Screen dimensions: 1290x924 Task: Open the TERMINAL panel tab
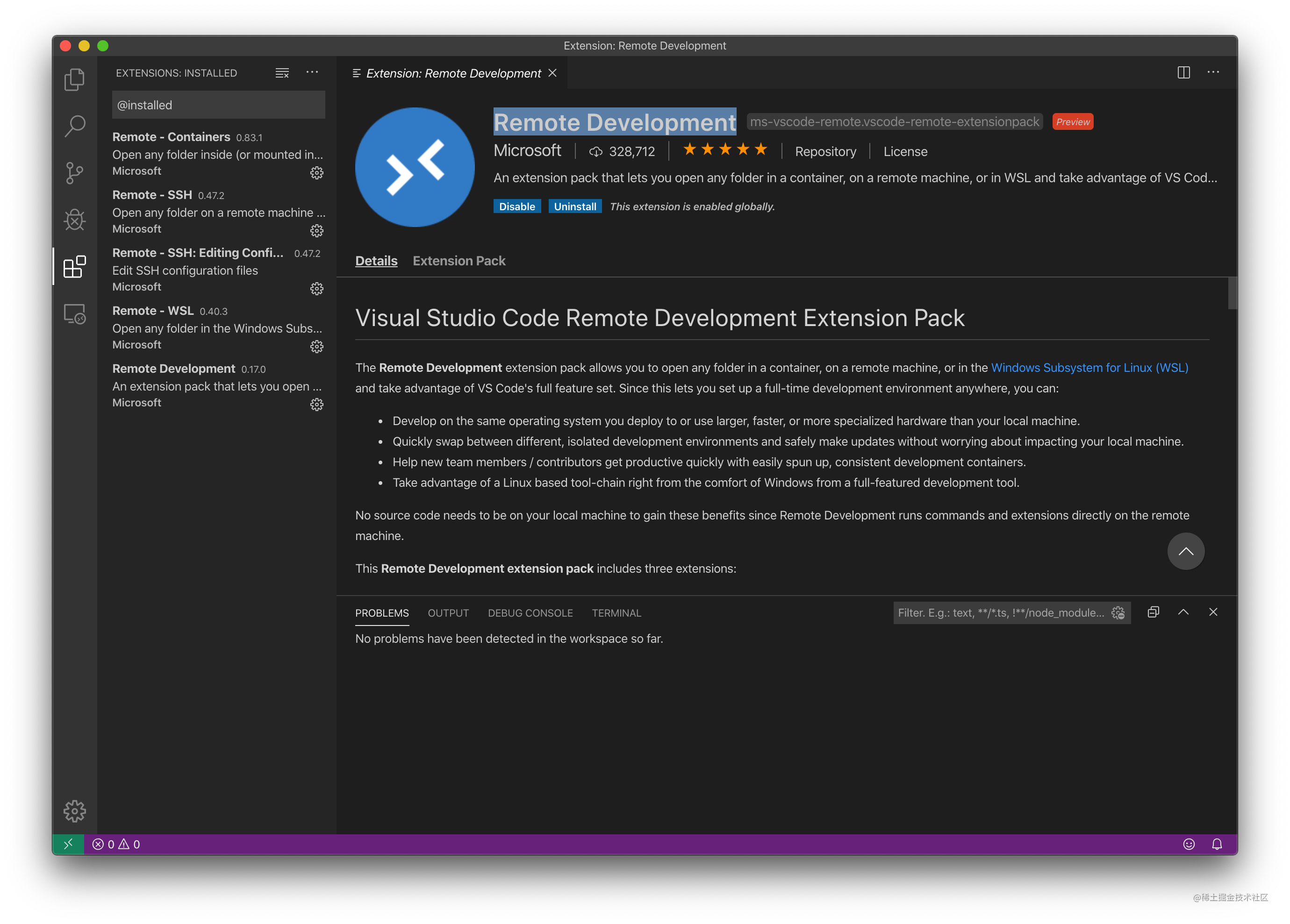point(616,612)
